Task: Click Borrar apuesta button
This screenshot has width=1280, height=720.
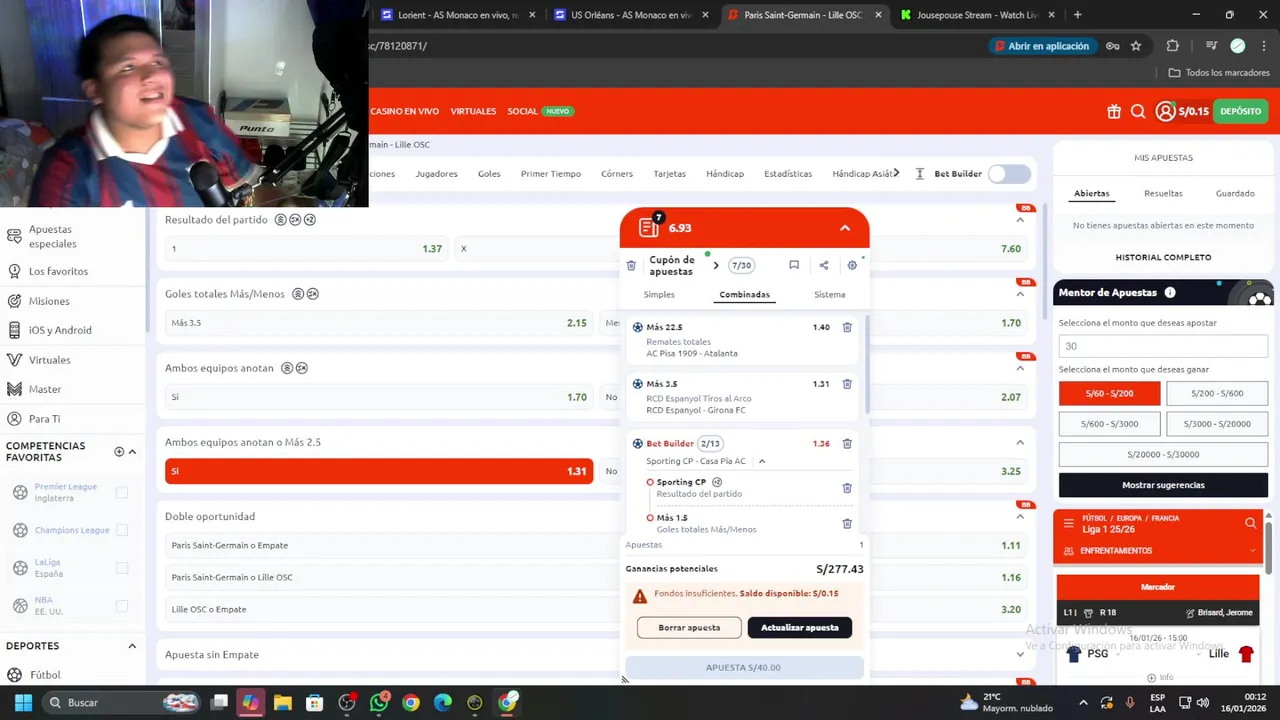Action: tap(689, 628)
